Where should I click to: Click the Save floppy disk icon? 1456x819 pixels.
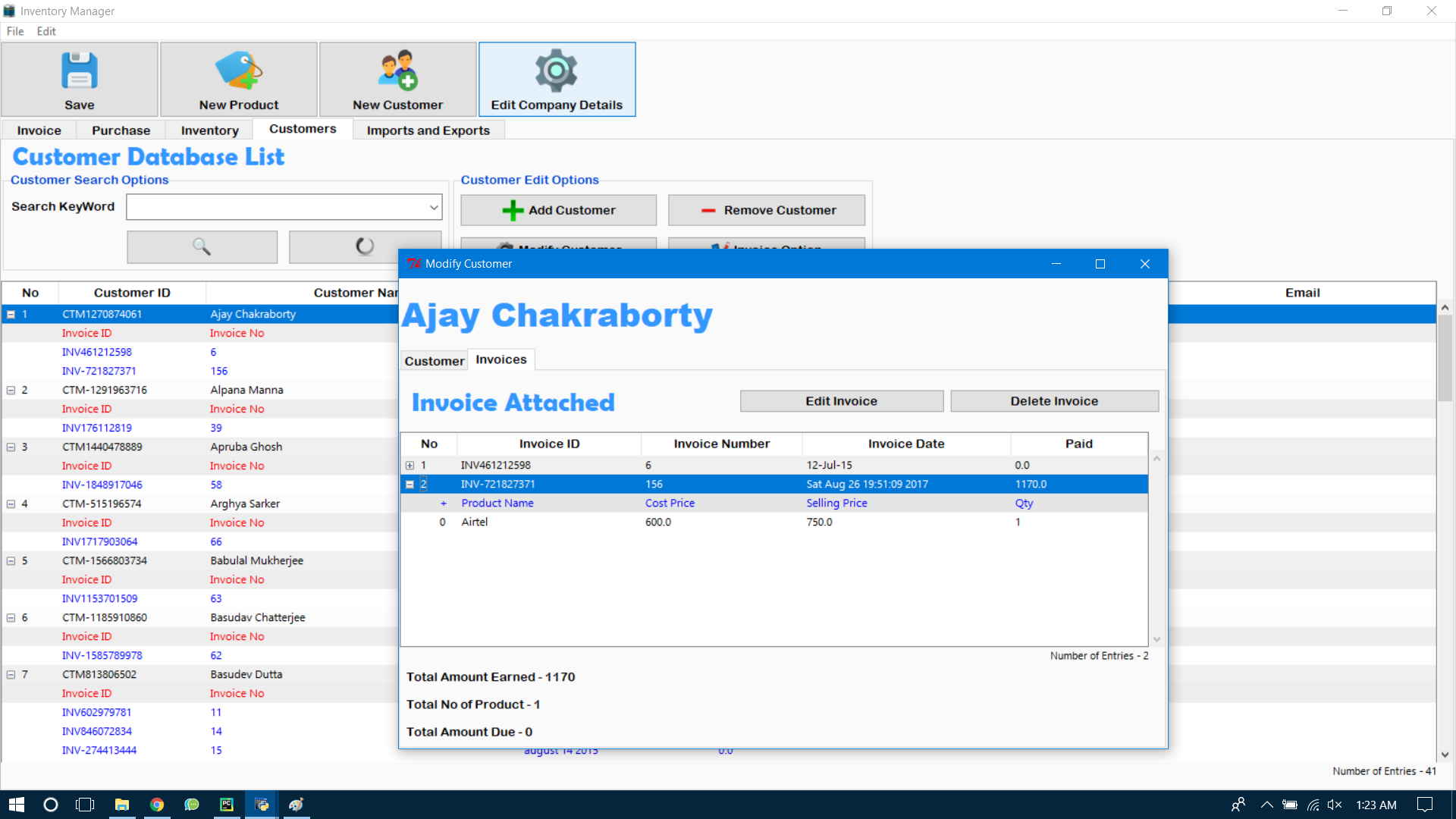coord(80,71)
